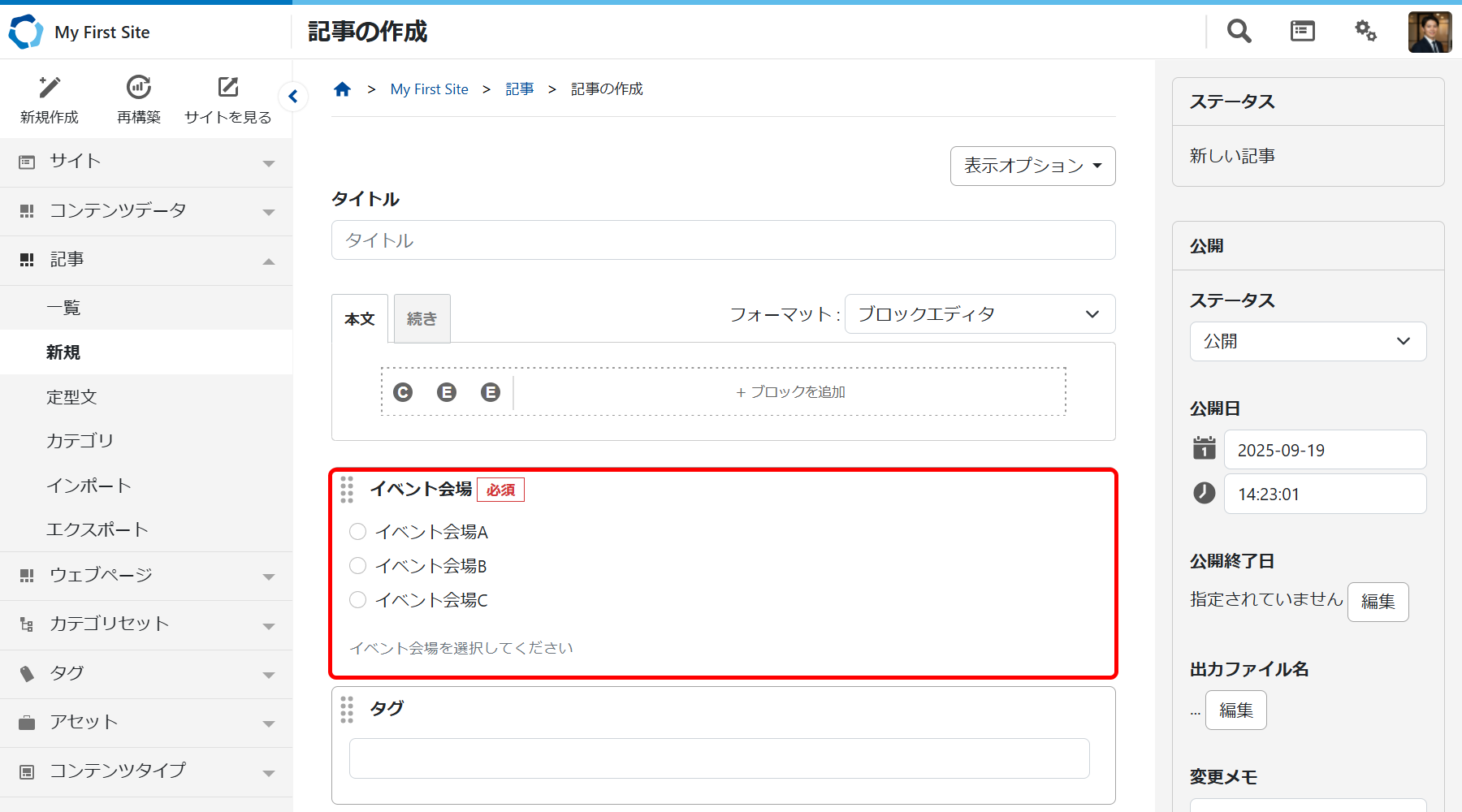Choose the イベント会場C radio option
Screen dimensions: 1462x812
click(358, 600)
